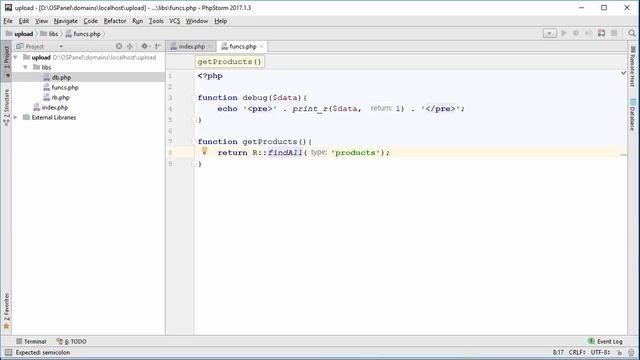Hide the Project tool window

158,46
